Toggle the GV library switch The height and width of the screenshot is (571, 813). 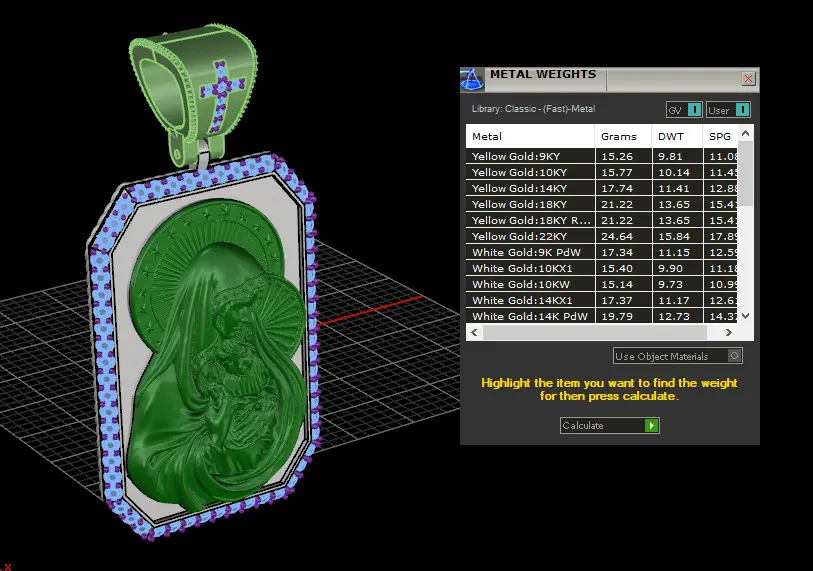684,110
